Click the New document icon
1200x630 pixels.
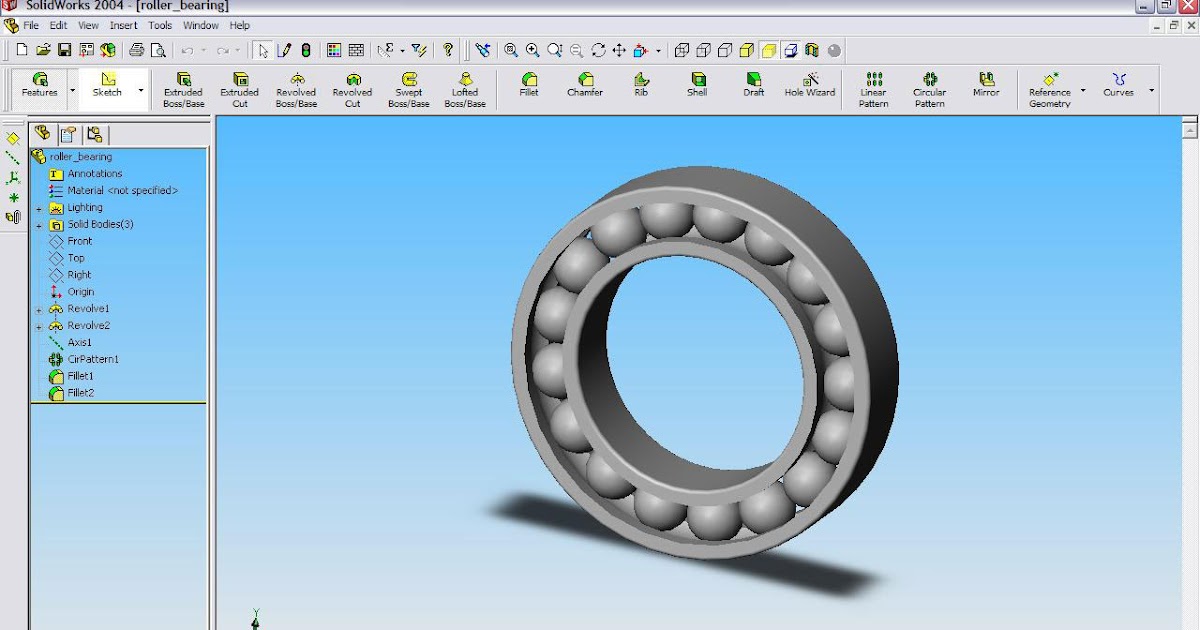point(22,49)
